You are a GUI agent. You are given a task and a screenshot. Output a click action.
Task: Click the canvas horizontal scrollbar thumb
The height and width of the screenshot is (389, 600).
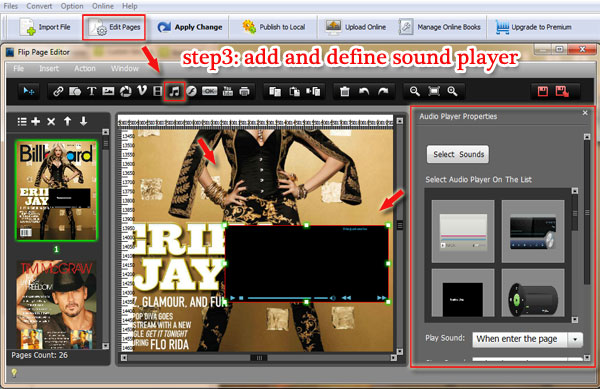tap(259, 358)
